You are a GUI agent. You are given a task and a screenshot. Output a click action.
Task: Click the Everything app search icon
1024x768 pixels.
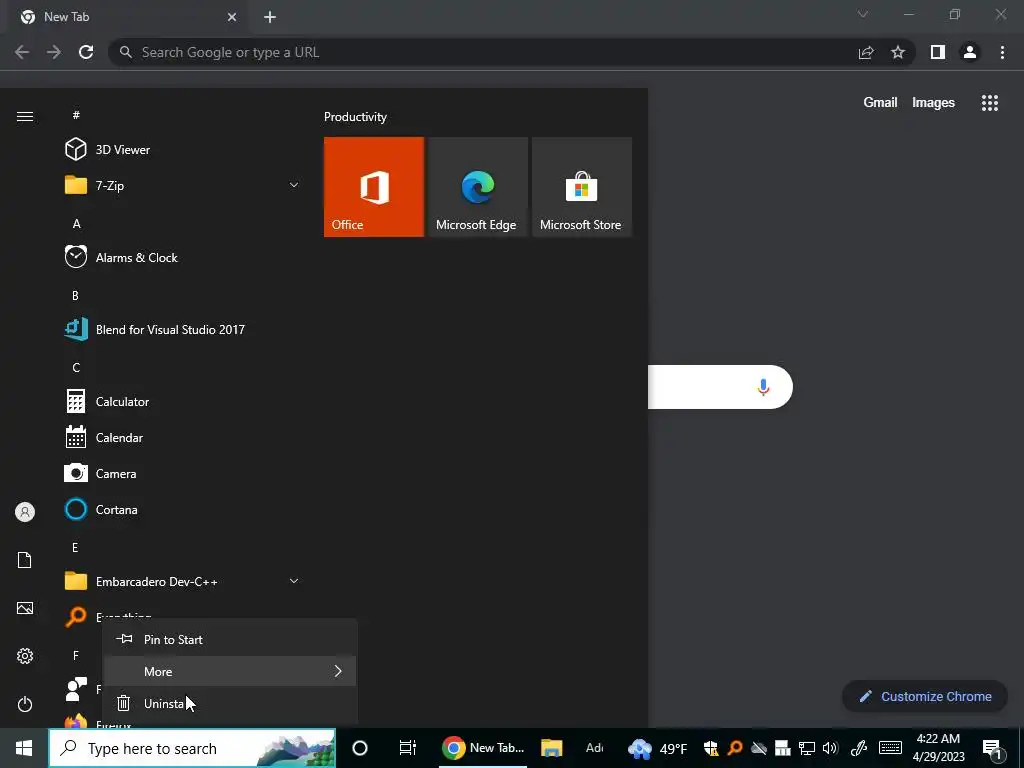click(76, 616)
